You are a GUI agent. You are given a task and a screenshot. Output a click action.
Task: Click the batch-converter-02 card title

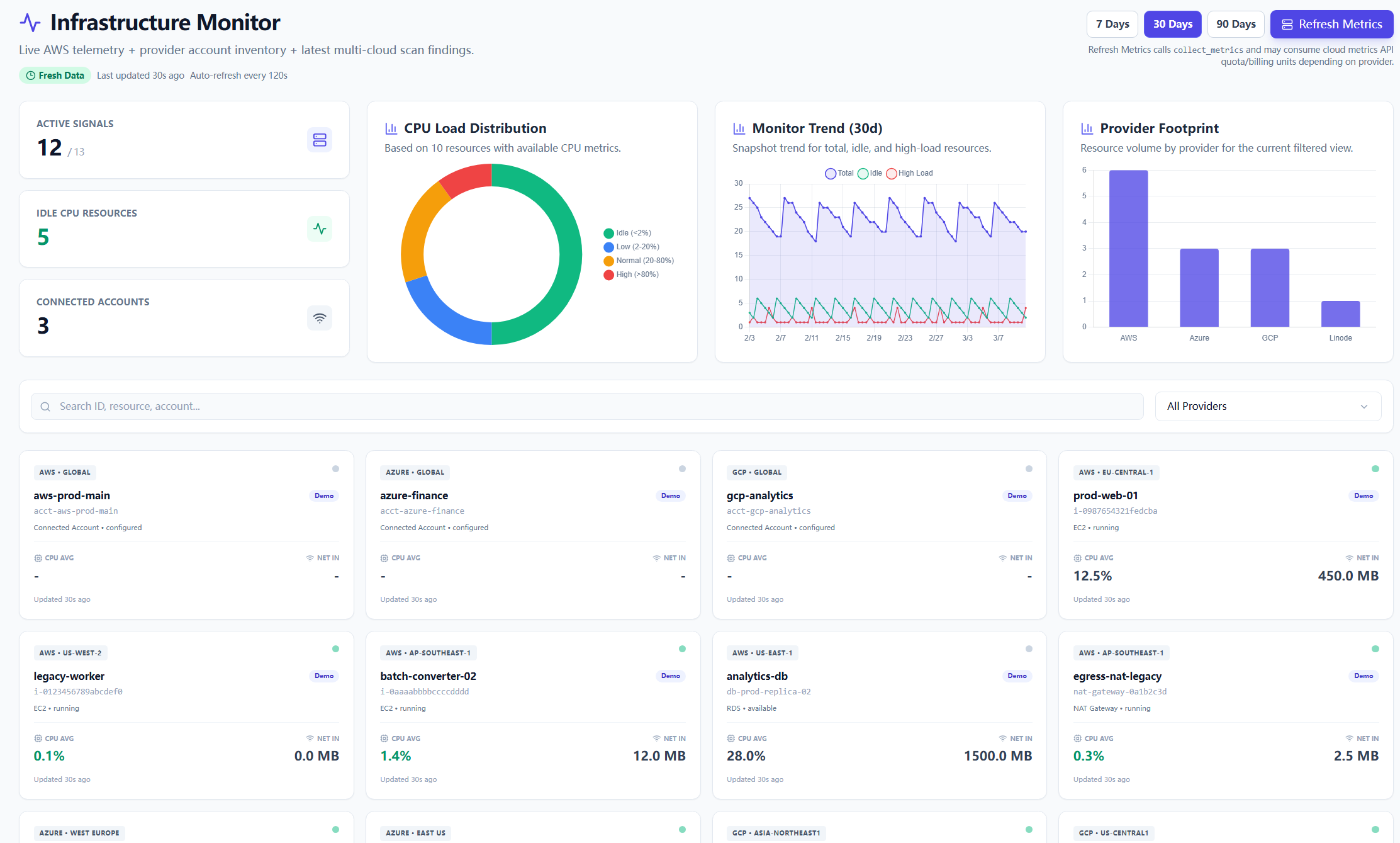pos(428,676)
